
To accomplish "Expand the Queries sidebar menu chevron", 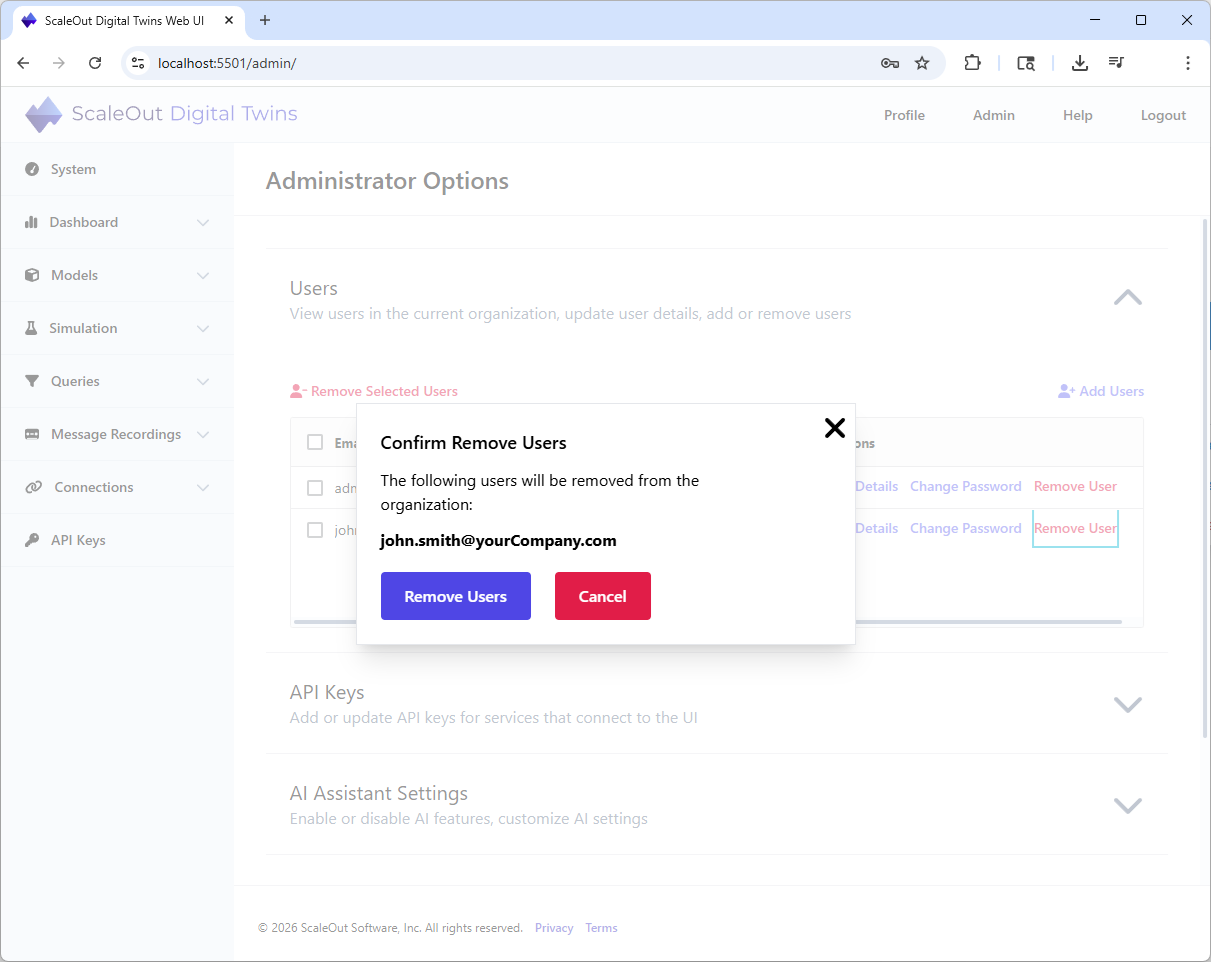I will pos(204,381).
